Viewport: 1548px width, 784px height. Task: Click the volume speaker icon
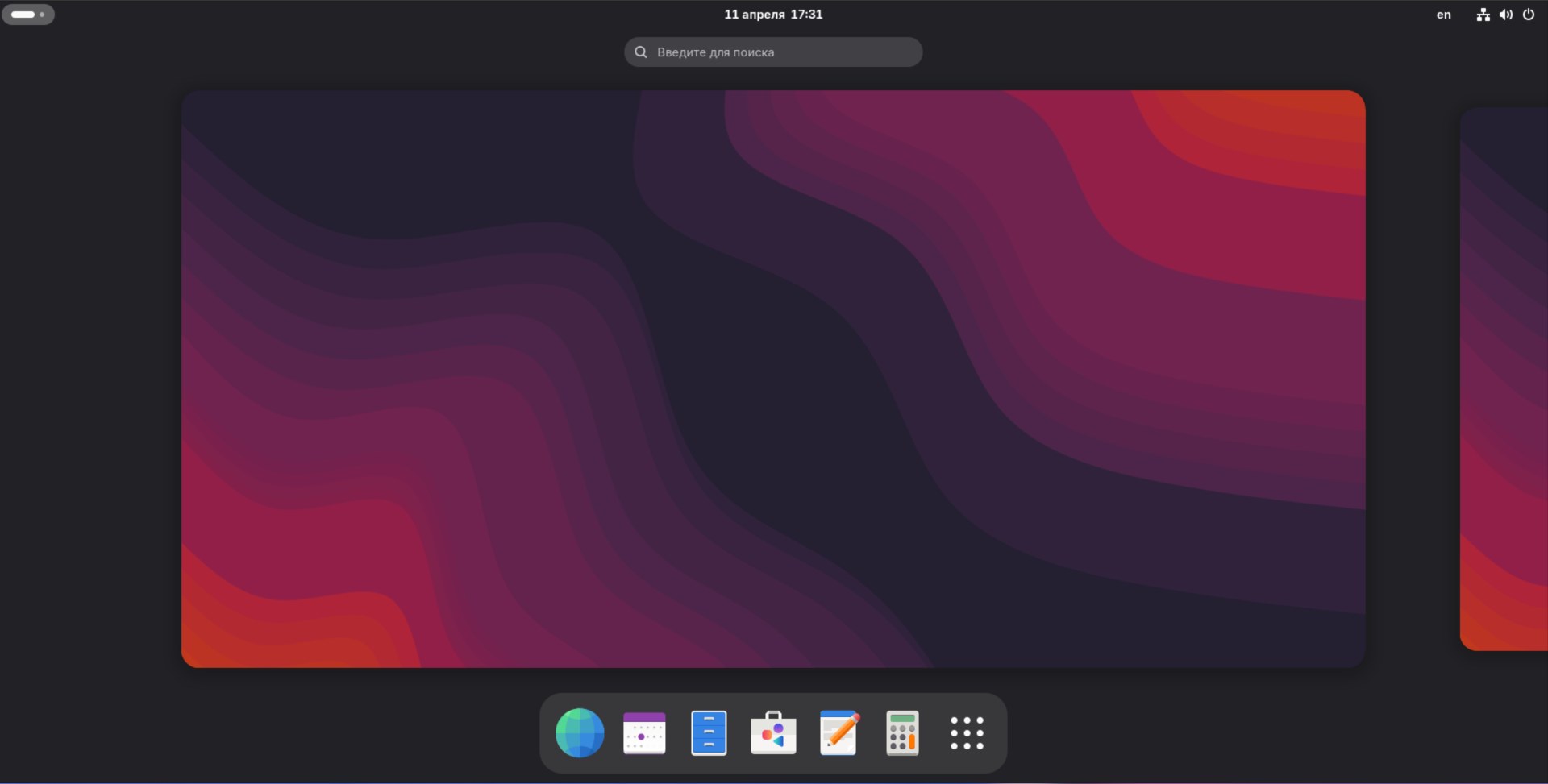[1505, 15]
